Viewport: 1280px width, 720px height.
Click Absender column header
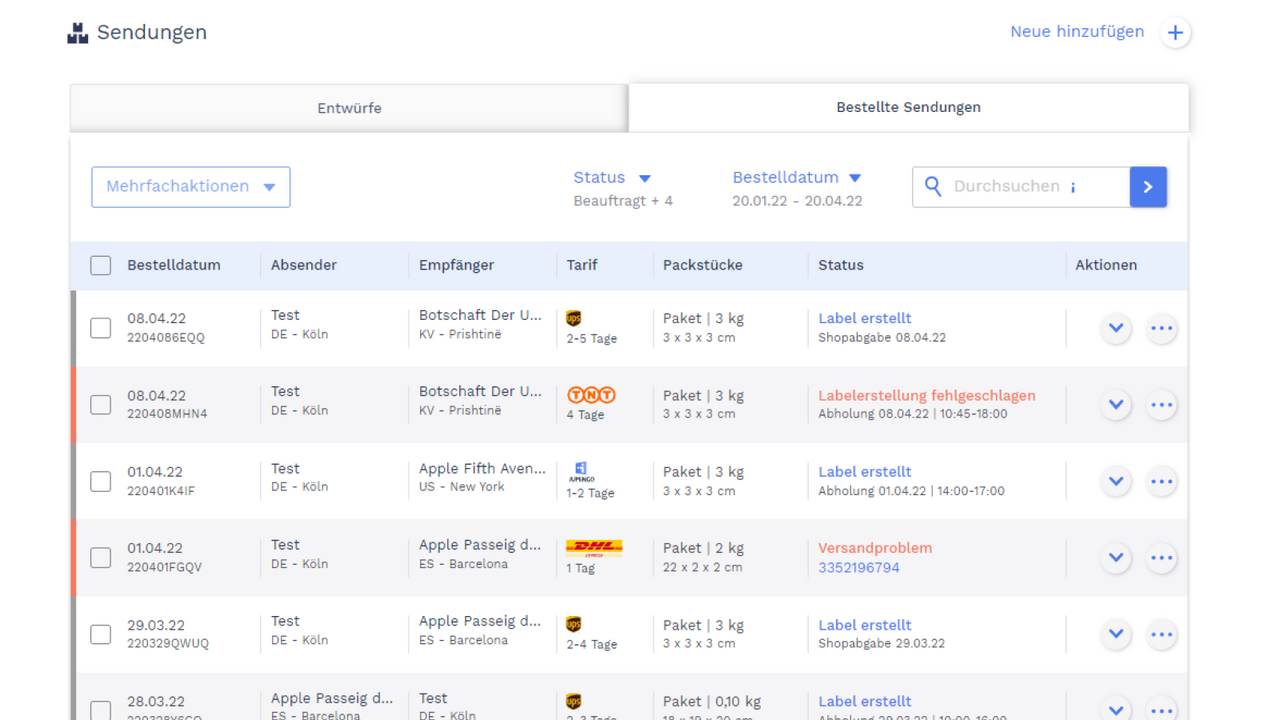point(304,265)
